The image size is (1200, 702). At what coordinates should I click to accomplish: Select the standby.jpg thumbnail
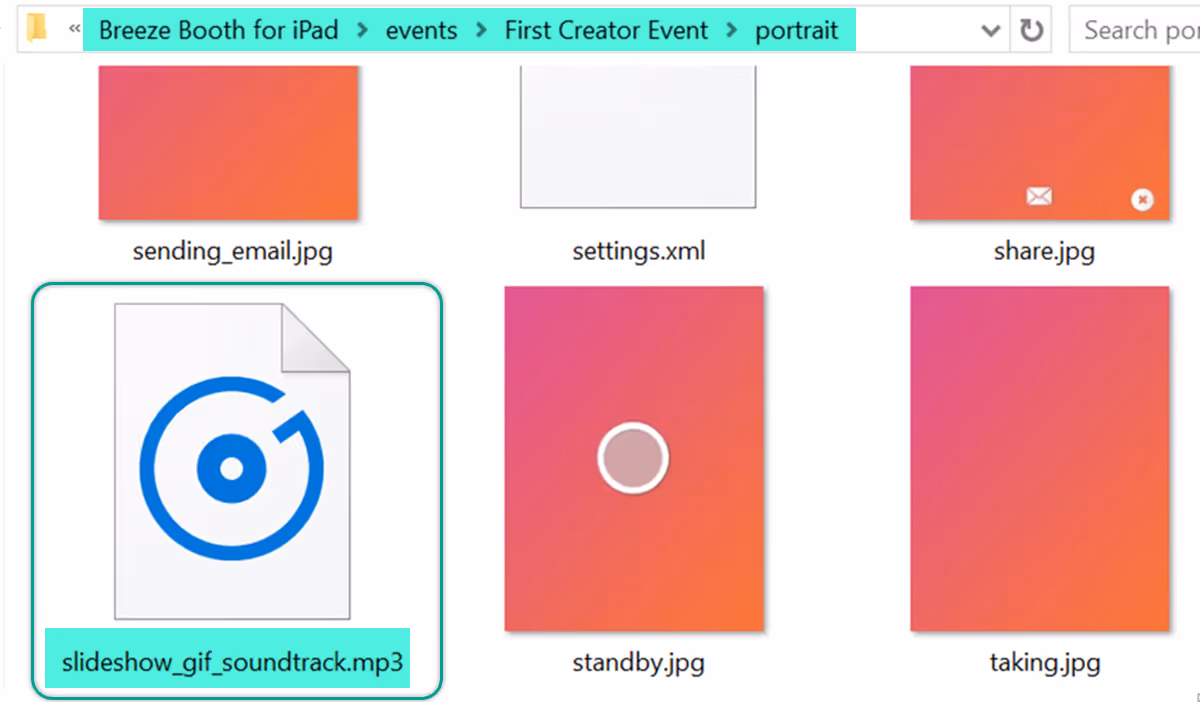click(634, 459)
